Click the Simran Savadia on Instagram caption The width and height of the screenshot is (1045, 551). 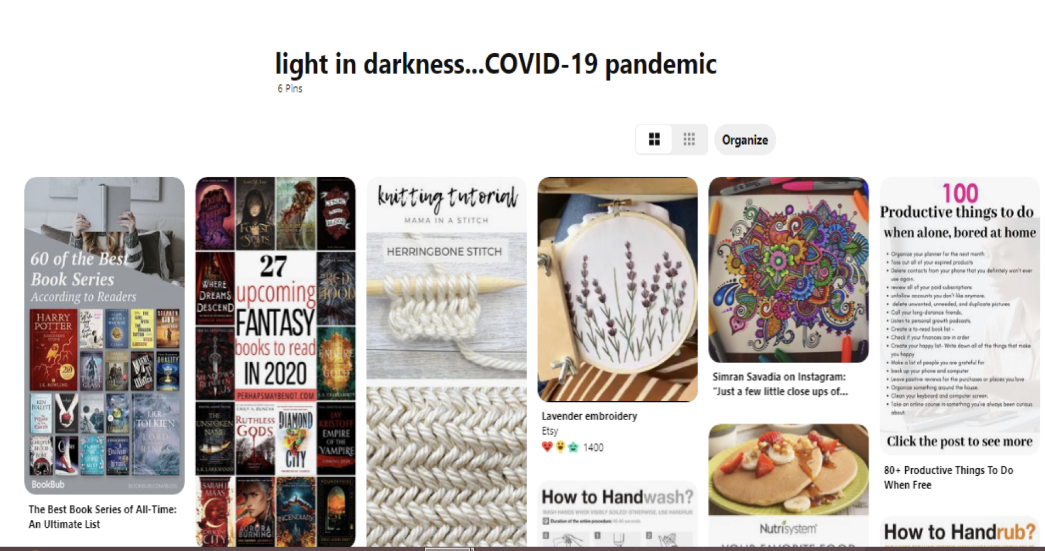pos(780,384)
